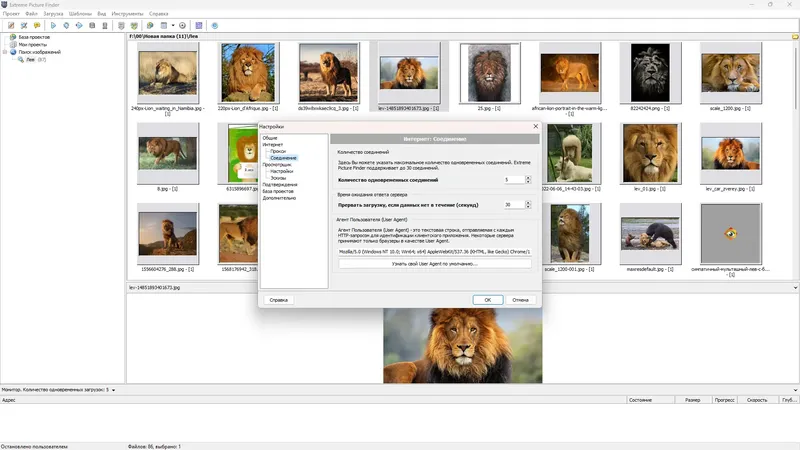
Task: Collapse the Поиск изображений tree node
Action: (x=5, y=52)
